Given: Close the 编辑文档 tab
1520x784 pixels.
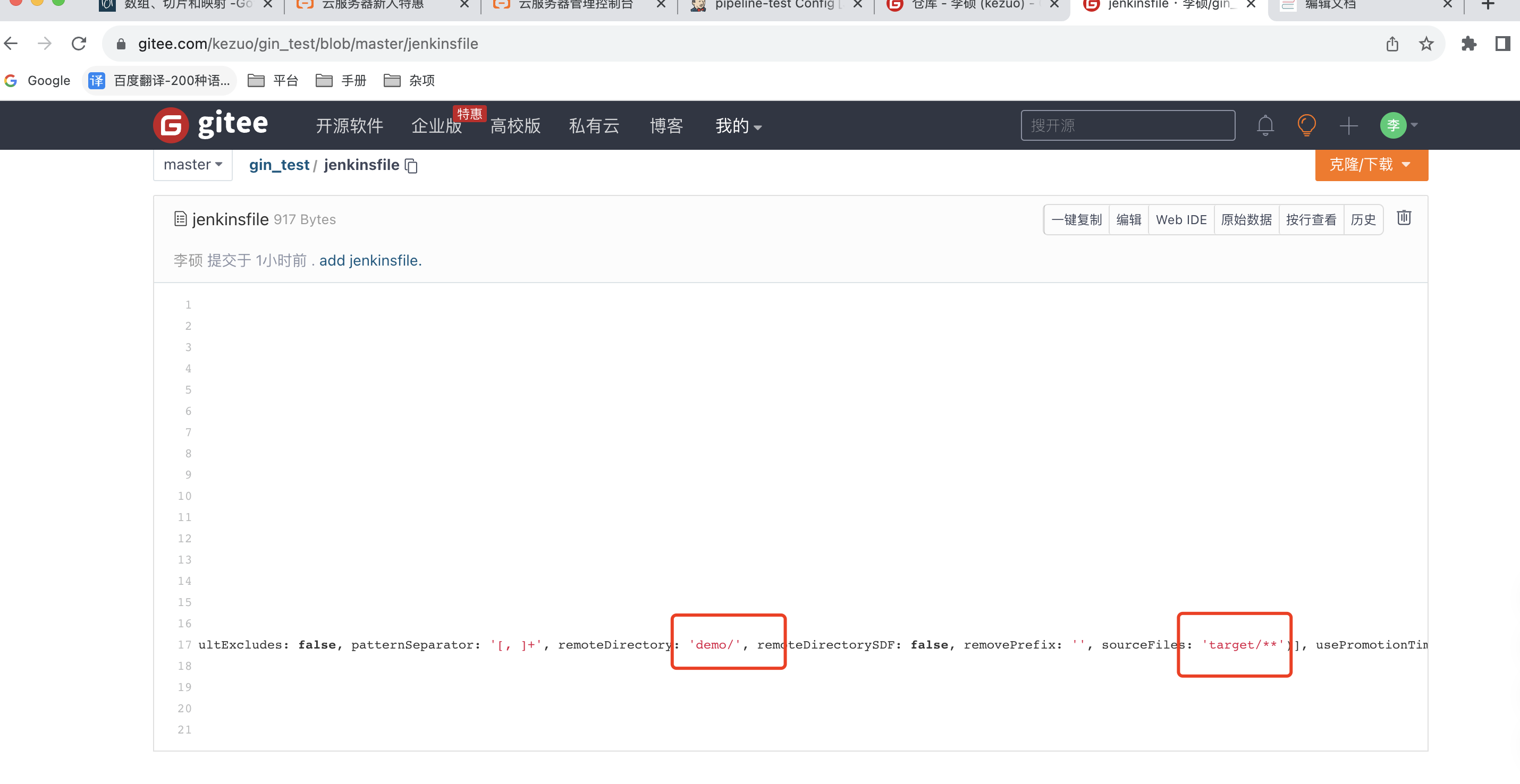Looking at the screenshot, I should point(1447,5).
